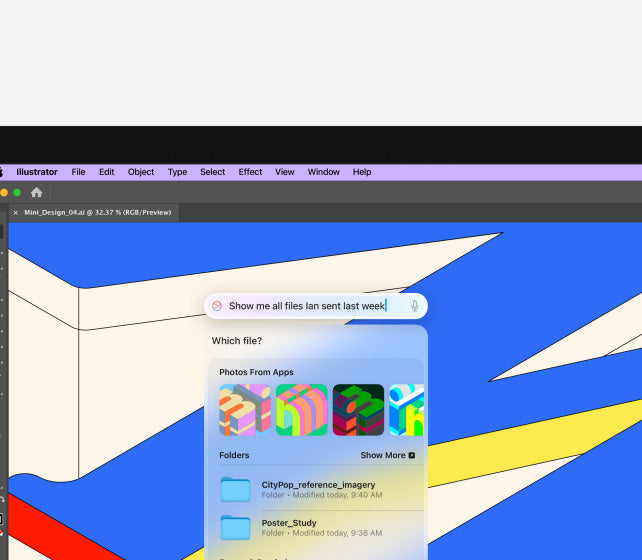The height and width of the screenshot is (560, 642).
Task: Close the Mini_Design_04.ai document tab
Action: click(x=15, y=212)
